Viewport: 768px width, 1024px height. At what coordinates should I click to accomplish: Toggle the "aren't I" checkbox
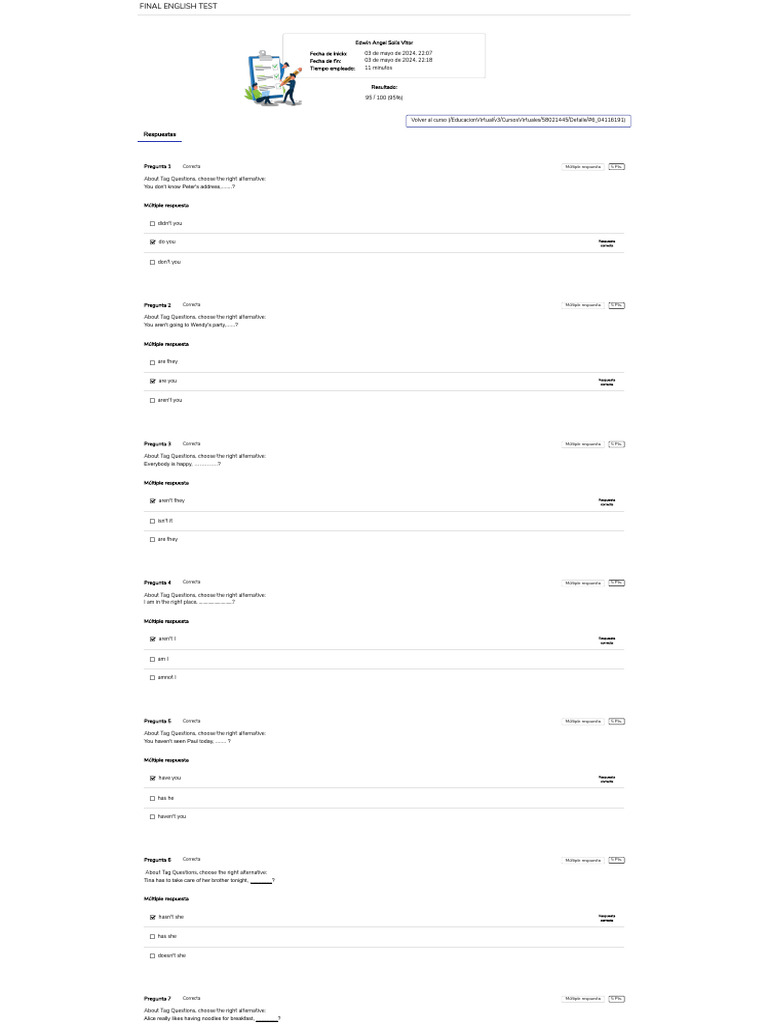point(153,639)
